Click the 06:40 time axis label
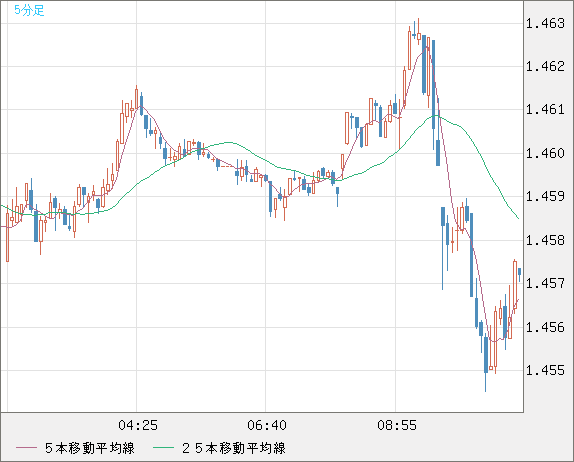This screenshot has height=462, width=574. pos(267,425)
